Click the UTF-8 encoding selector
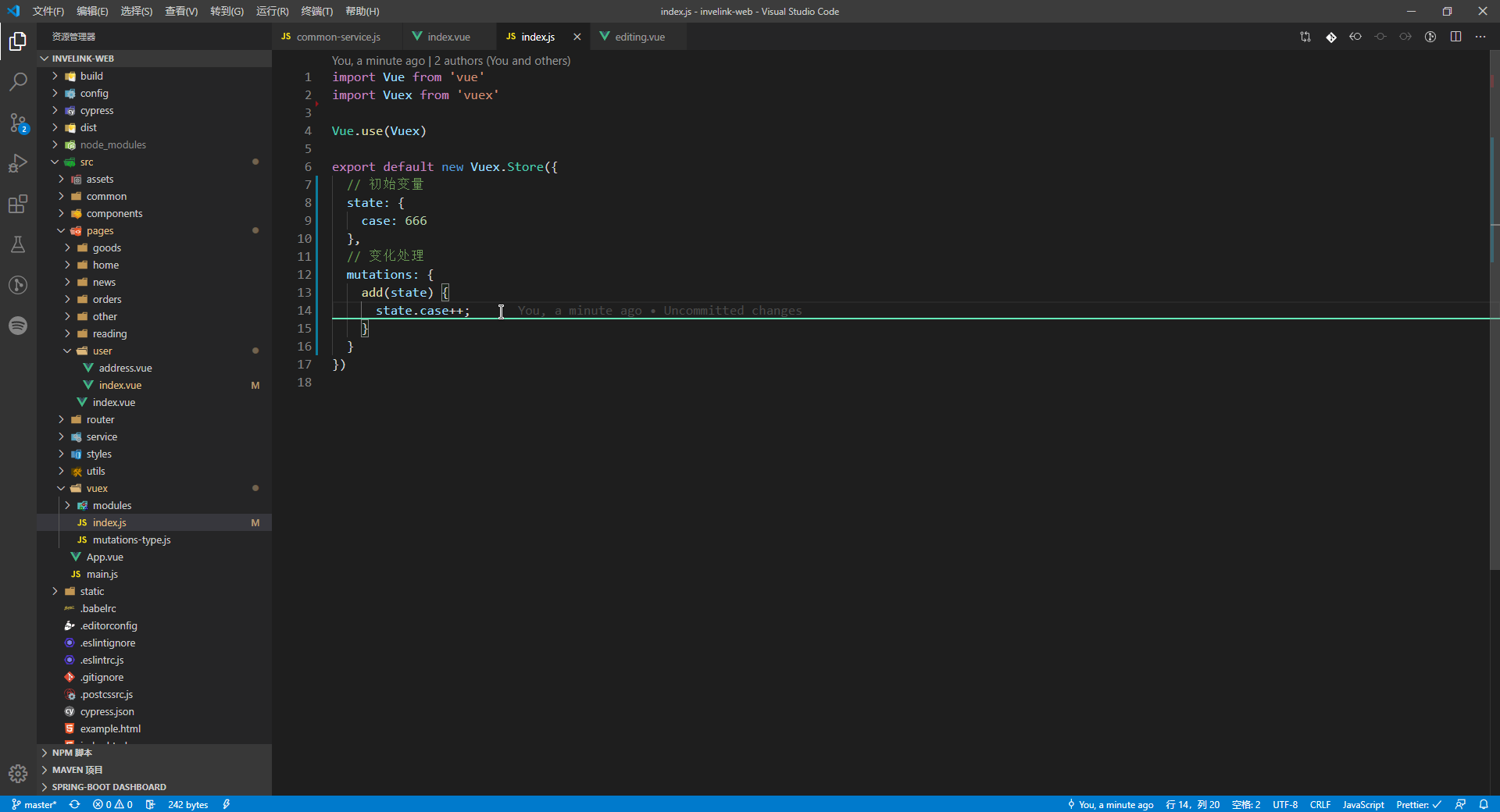This screenshot has height=812, width=1500. pyautogui.click(x=1285, y=804)
